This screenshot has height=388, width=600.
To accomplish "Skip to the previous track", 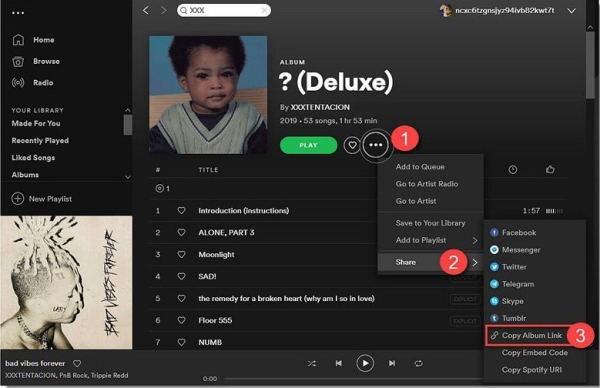I will click(x=339, y=363).
